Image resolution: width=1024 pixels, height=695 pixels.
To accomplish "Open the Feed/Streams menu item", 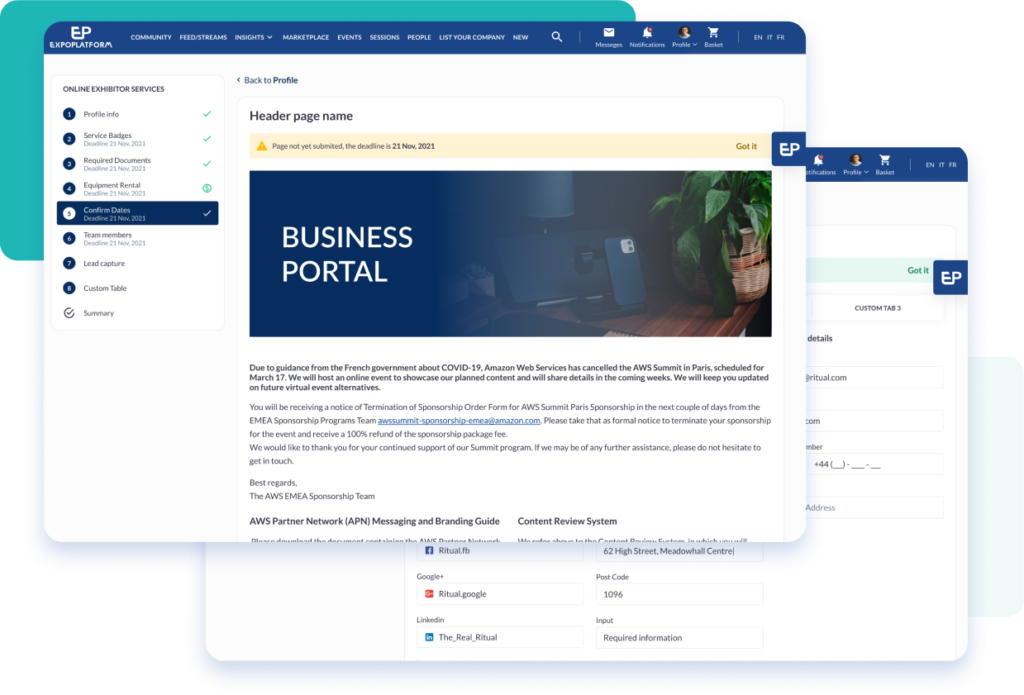I will (x=203, y=37).
